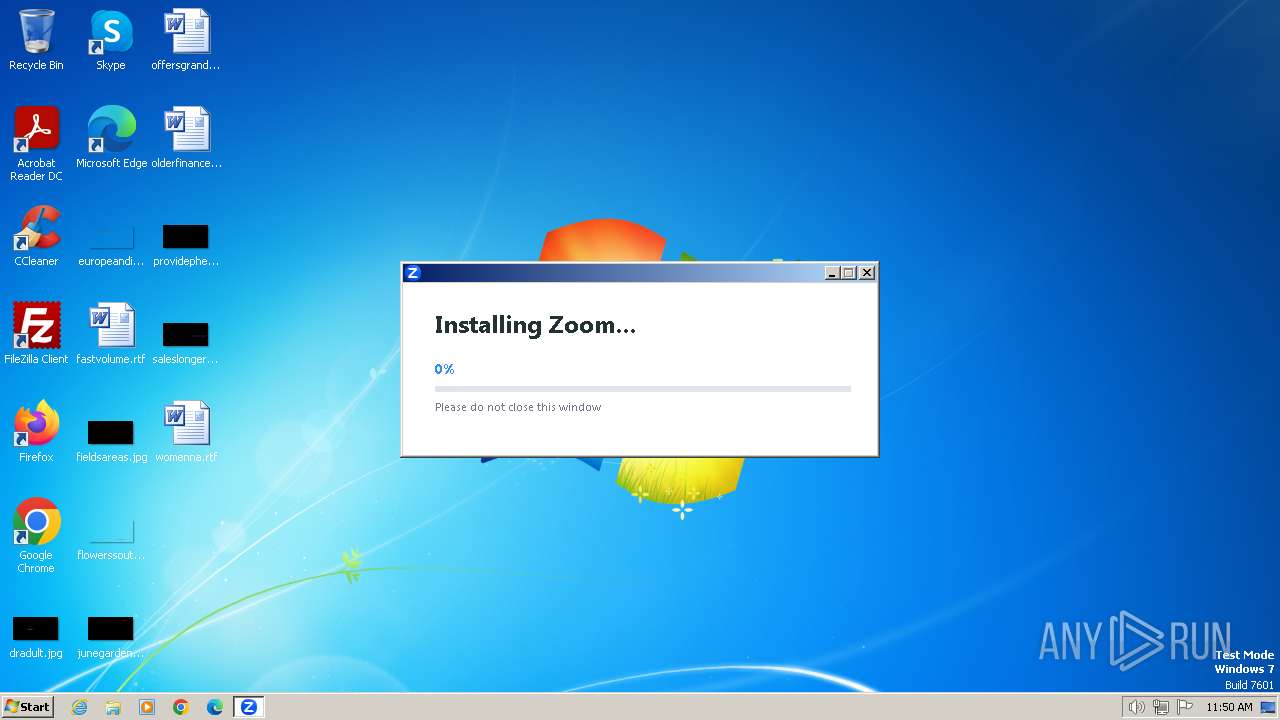Minimize the Zoom installer window
The height and width of the screenshot is (720, 1280).
click(832, 273)
